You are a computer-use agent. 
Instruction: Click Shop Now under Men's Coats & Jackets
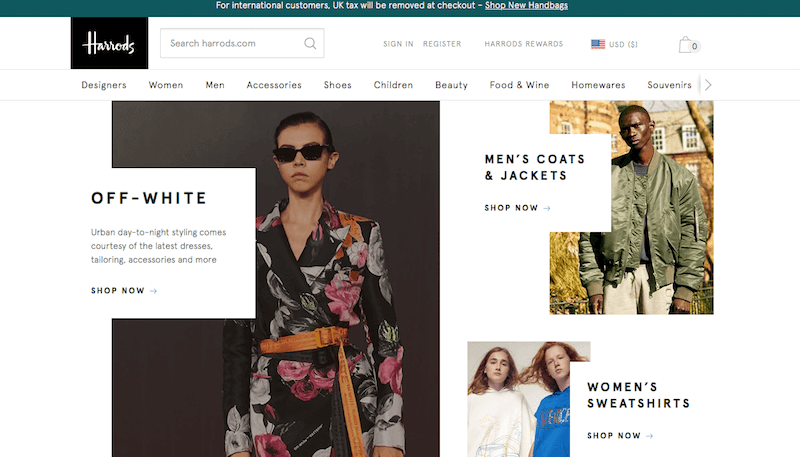point(511,208)
